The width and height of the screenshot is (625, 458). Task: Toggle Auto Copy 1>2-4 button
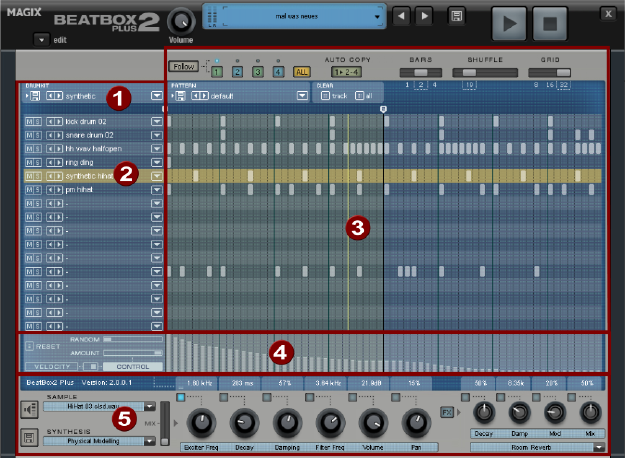pyautogui.click(x=347, y=72)
